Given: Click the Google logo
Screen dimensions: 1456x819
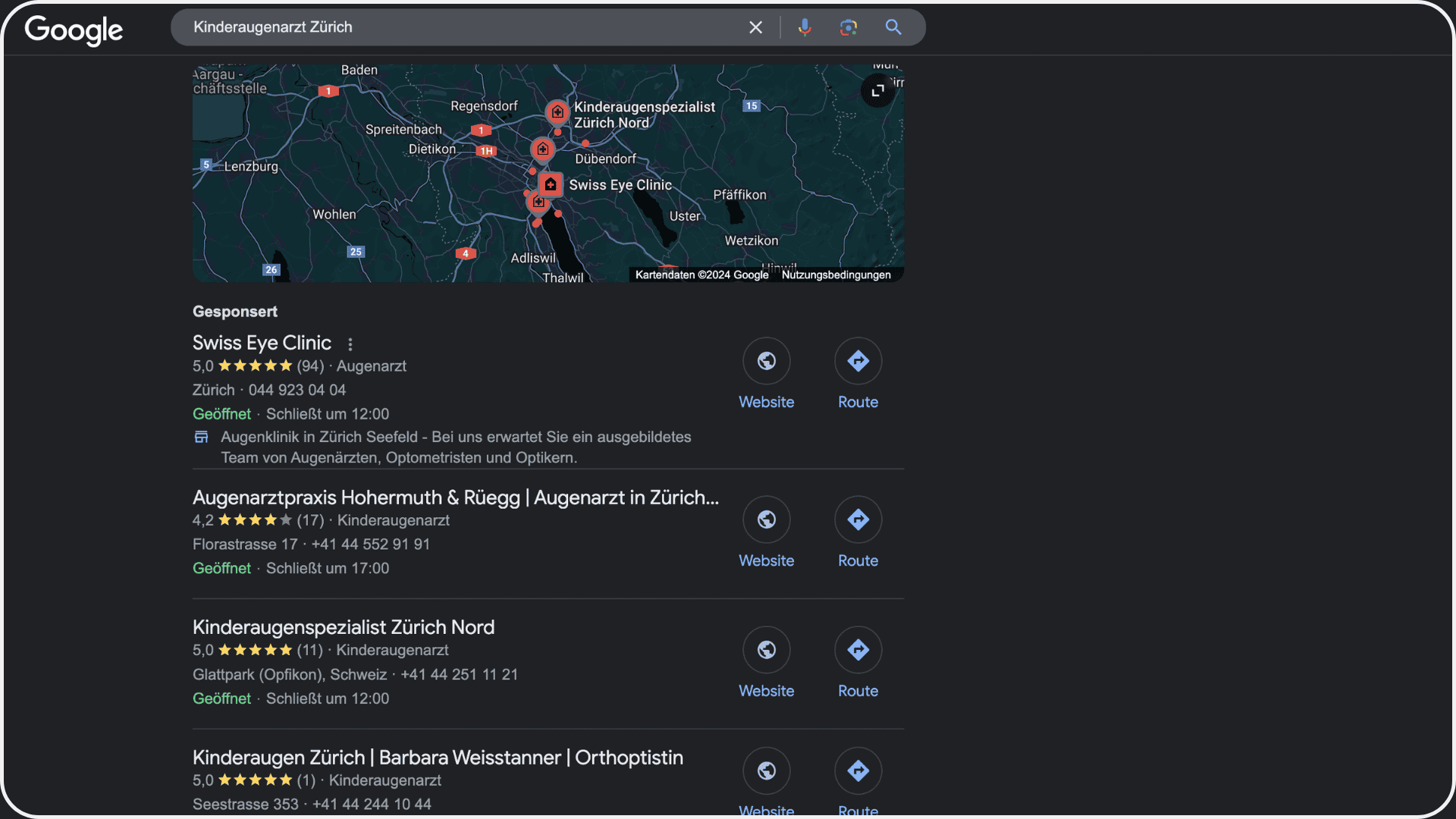Looking at the screenshot, I should click(74, 30).
